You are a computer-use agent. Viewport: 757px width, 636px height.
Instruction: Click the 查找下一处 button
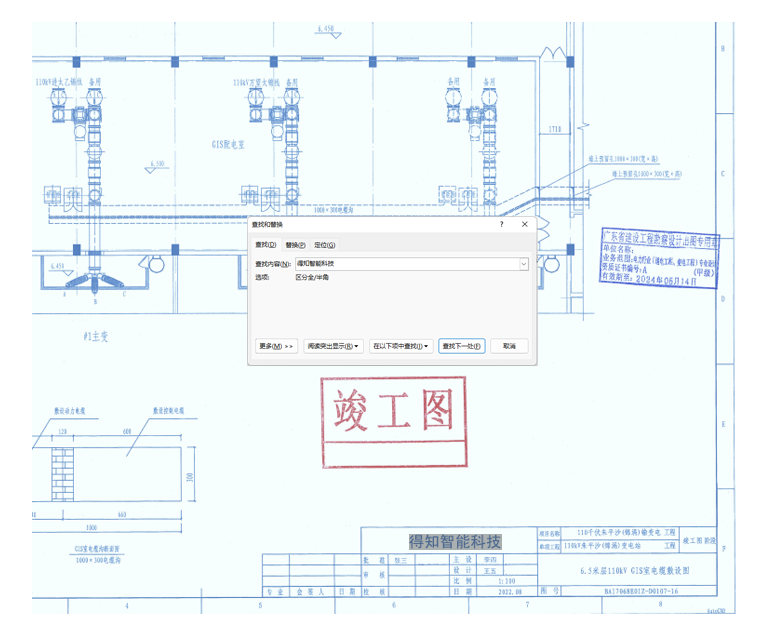[462, 346]
